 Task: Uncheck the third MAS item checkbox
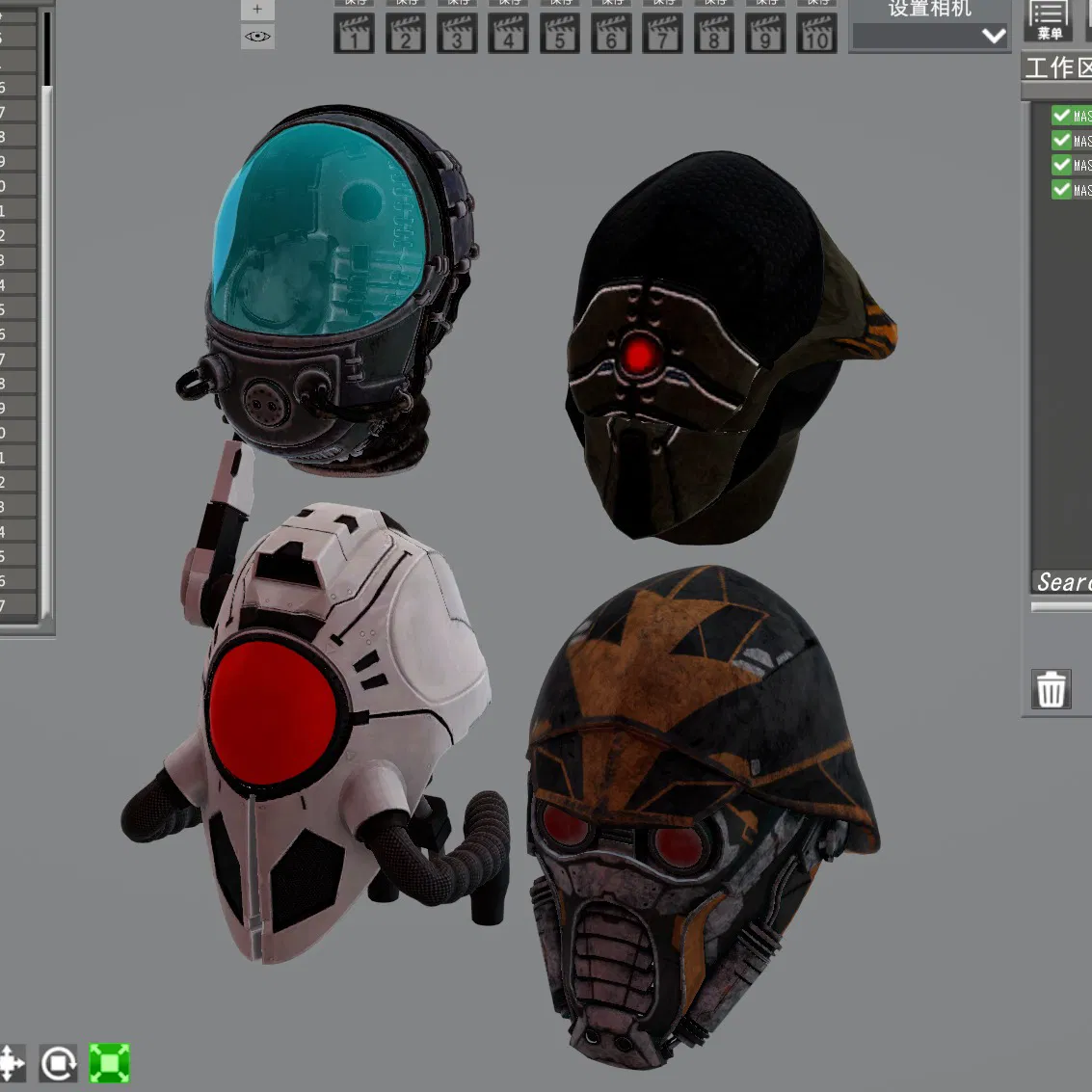[x=1061, y=165]
